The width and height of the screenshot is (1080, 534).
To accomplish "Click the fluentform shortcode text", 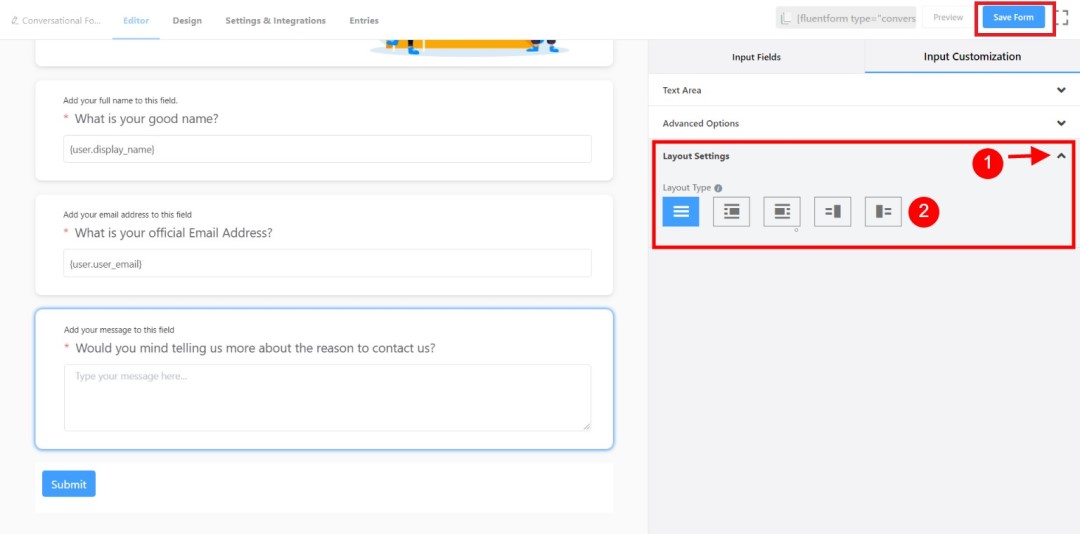I will pos(856,18).
